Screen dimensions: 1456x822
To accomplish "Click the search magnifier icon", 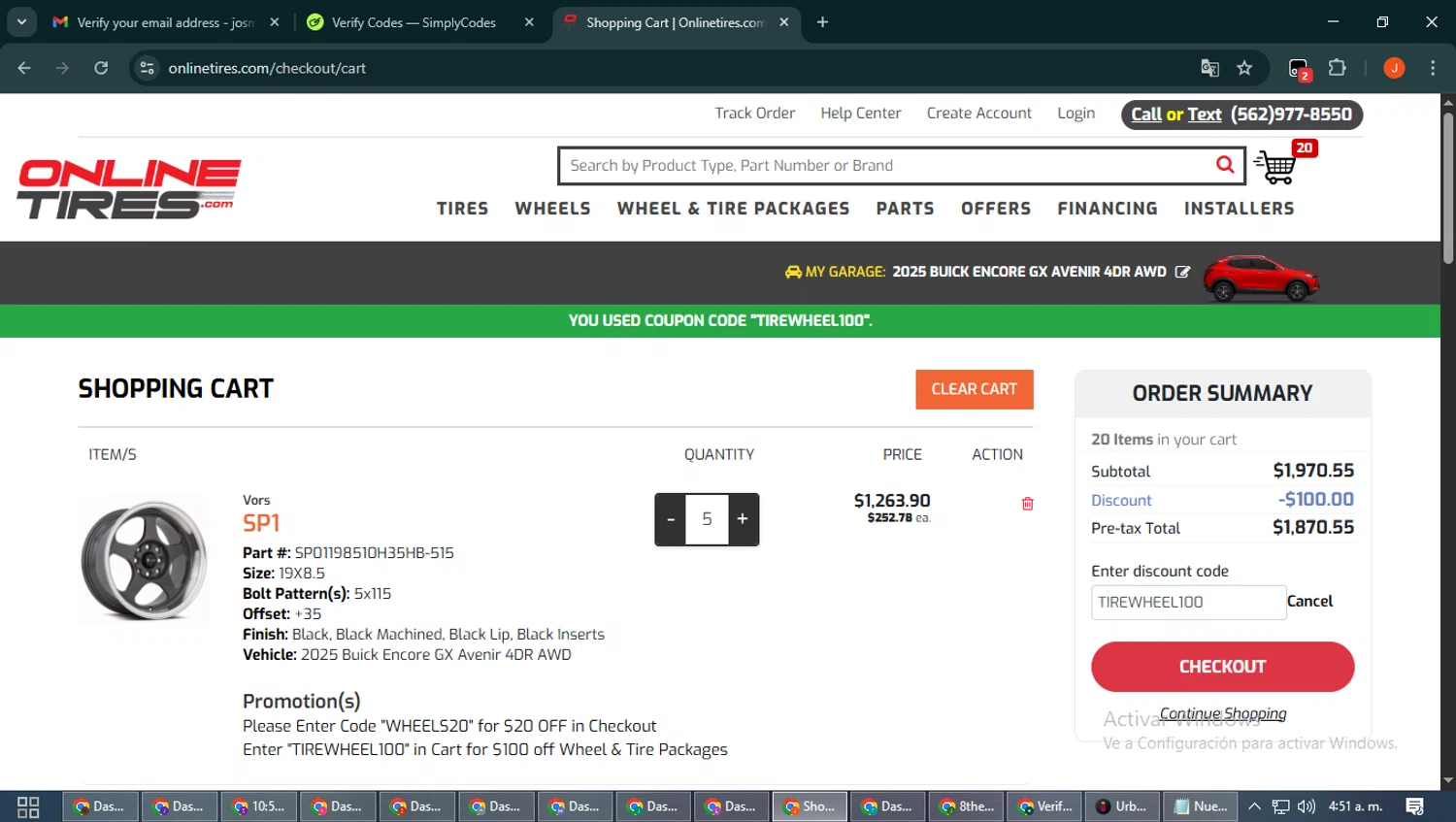I will coord(1225,165).
